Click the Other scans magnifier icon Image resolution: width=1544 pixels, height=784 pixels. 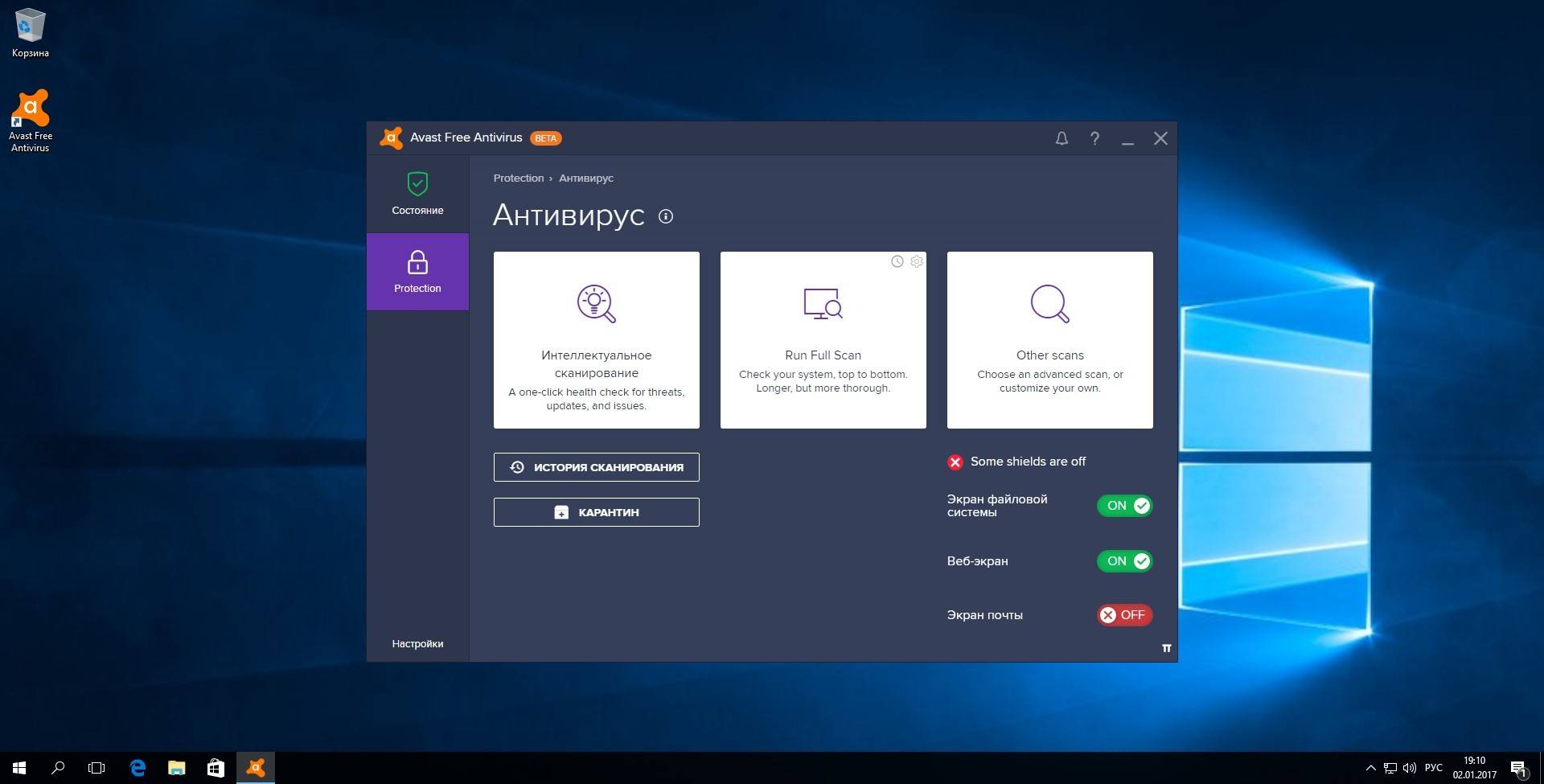coord(1050,304)
